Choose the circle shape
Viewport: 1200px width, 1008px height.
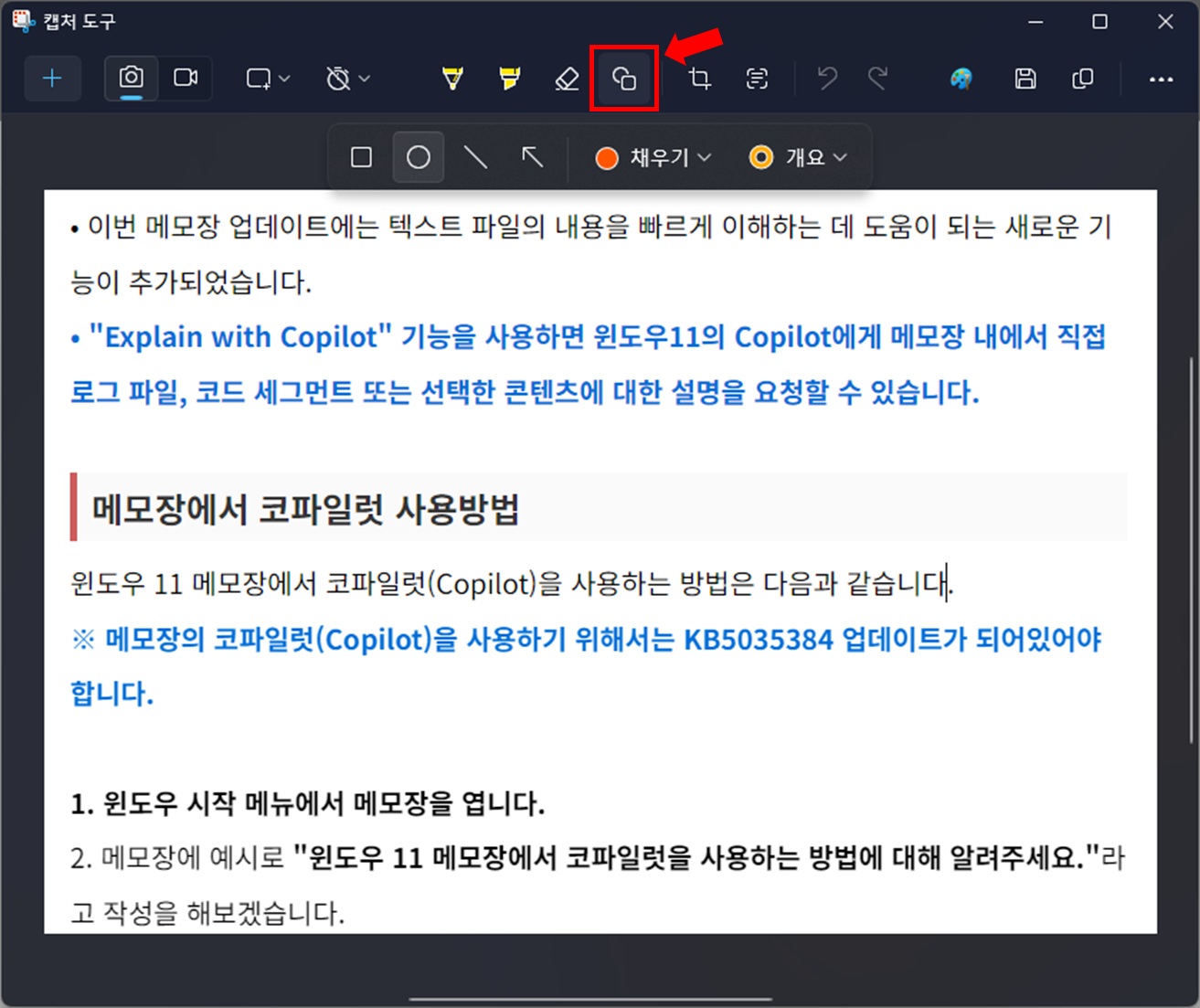click(x=419, y=157)
